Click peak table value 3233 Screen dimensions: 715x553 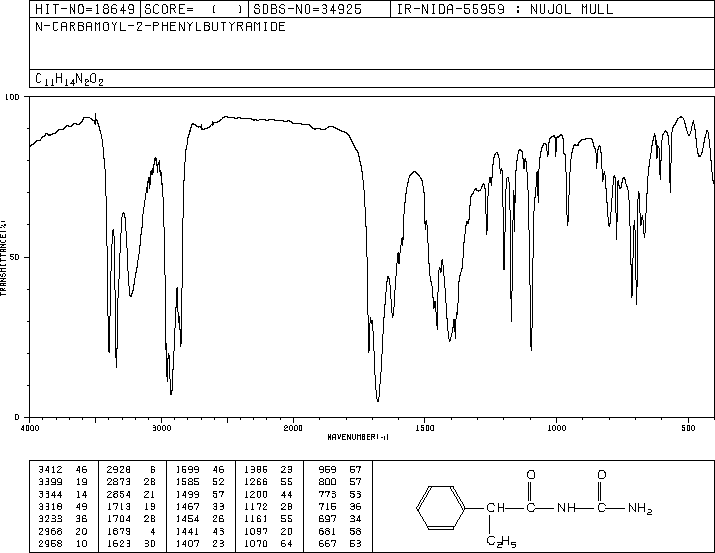(x=50, y=519)
